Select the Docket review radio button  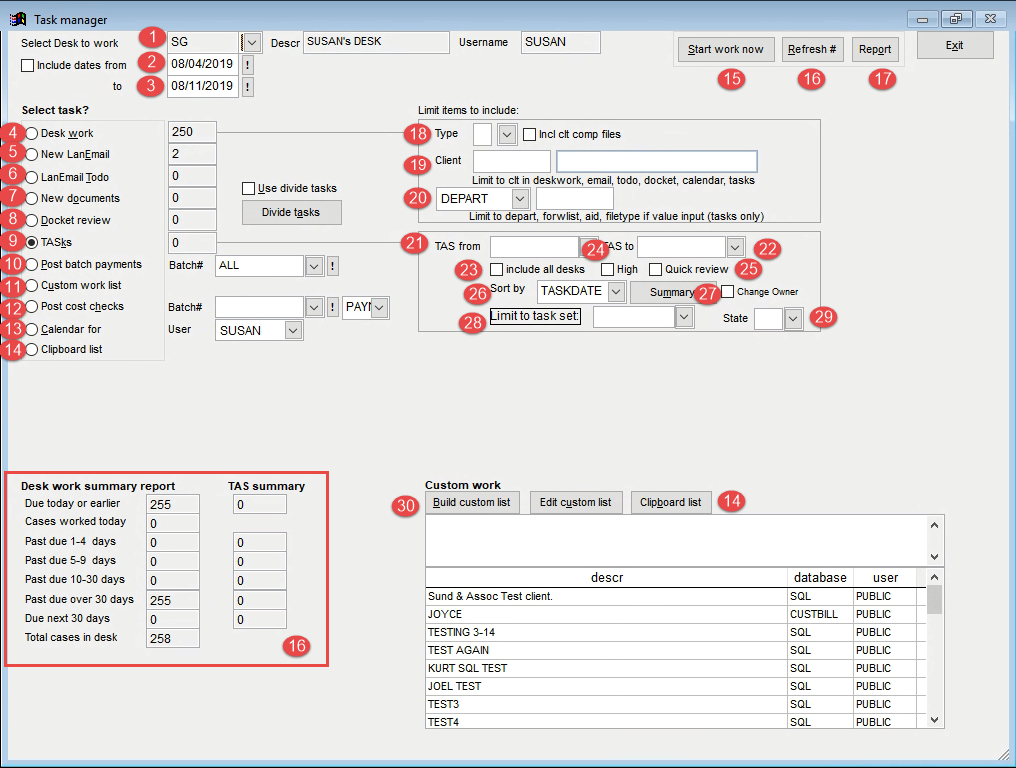[x=32, y=220]
